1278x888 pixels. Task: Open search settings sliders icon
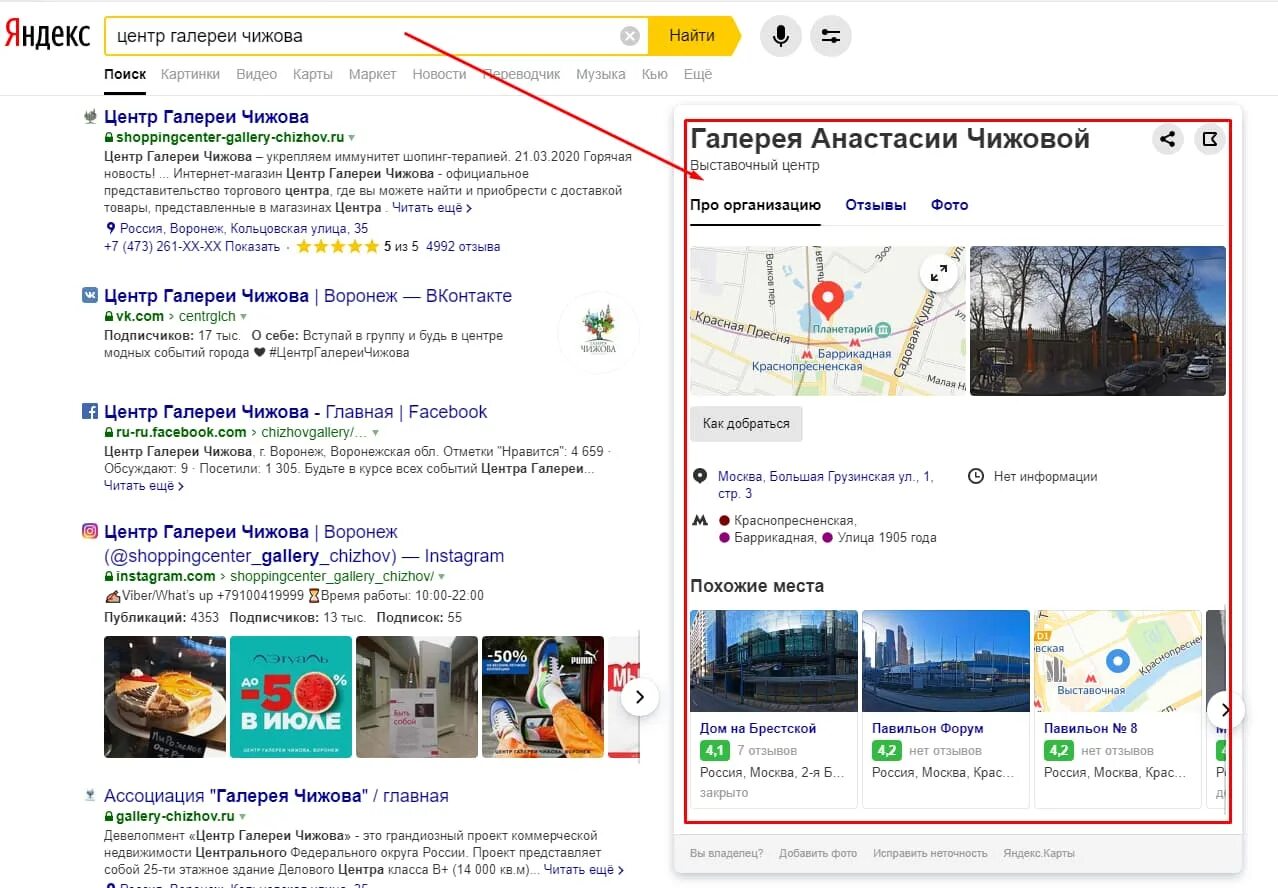coord(830,36)
